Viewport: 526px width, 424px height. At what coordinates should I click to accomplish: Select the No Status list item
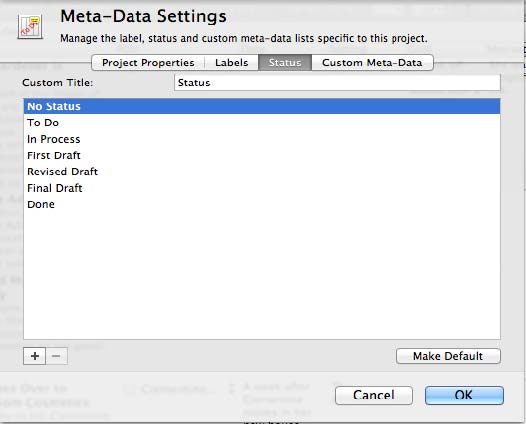[262, 106]
